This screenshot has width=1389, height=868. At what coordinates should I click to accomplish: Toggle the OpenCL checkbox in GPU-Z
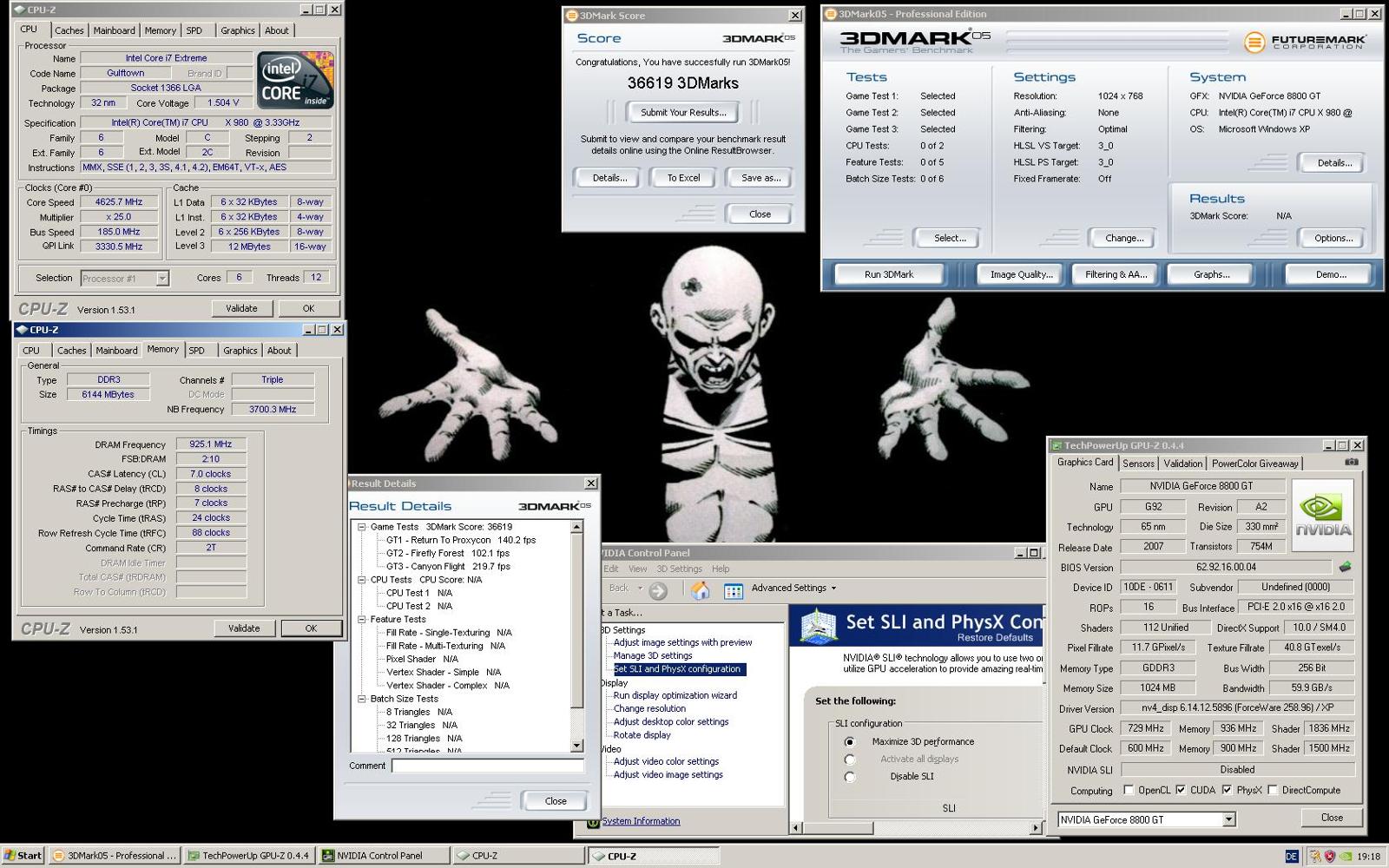point(1129,790)
